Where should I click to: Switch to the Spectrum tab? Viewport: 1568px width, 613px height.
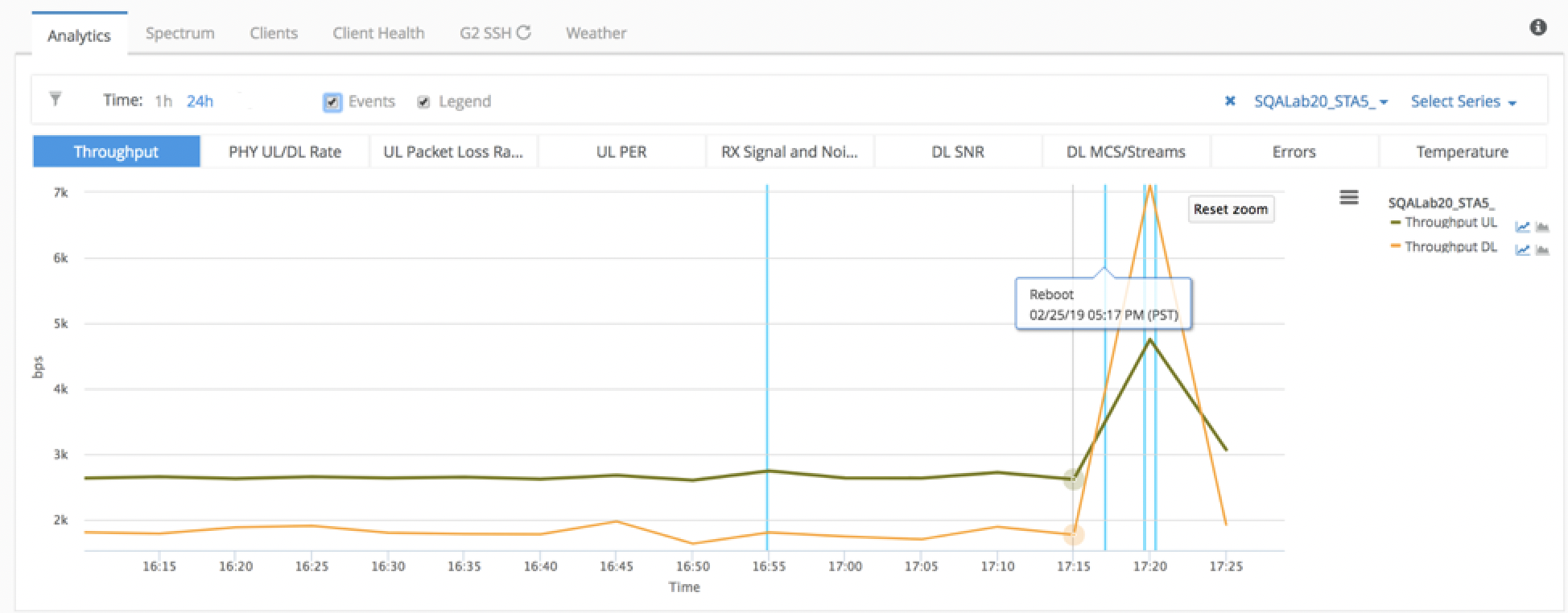click(179, 33)
